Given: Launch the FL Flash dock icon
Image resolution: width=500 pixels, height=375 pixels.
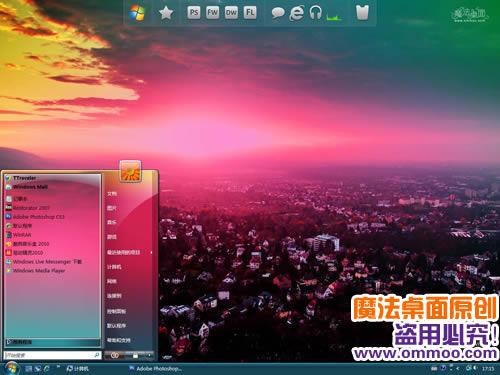Looking at the screenshot, I should (x=250, y=13).
